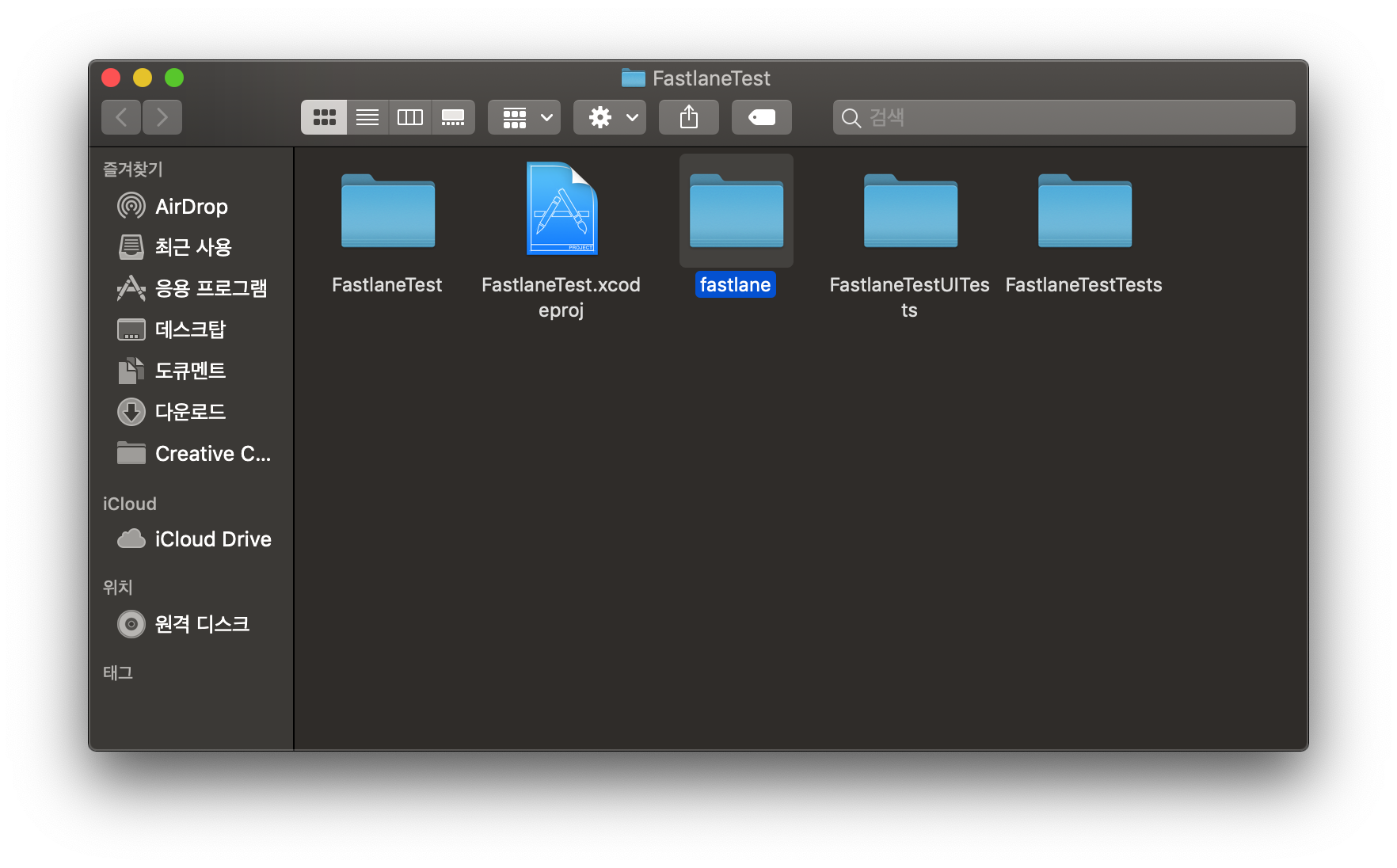Click the iCloud sidebar section header
The width and height of the screenshot is (1397, 868).
pyautogui.click(x=129, y=504)
